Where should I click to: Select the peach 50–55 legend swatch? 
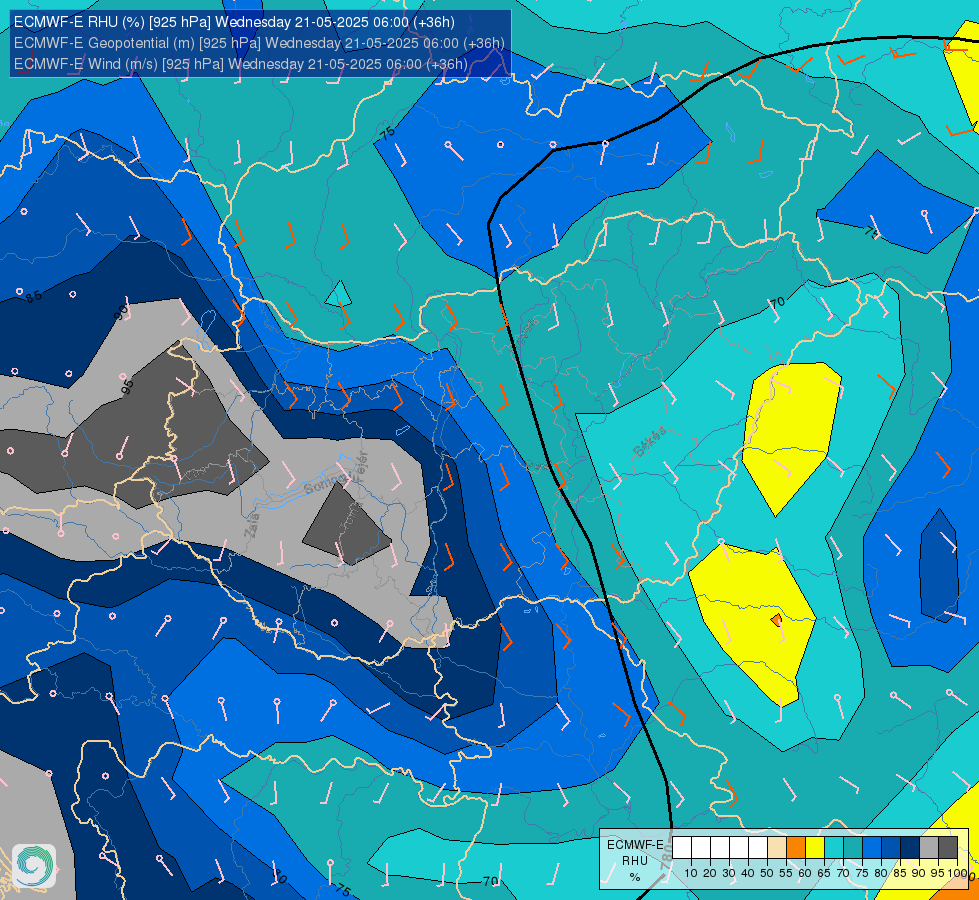point(777,848)
